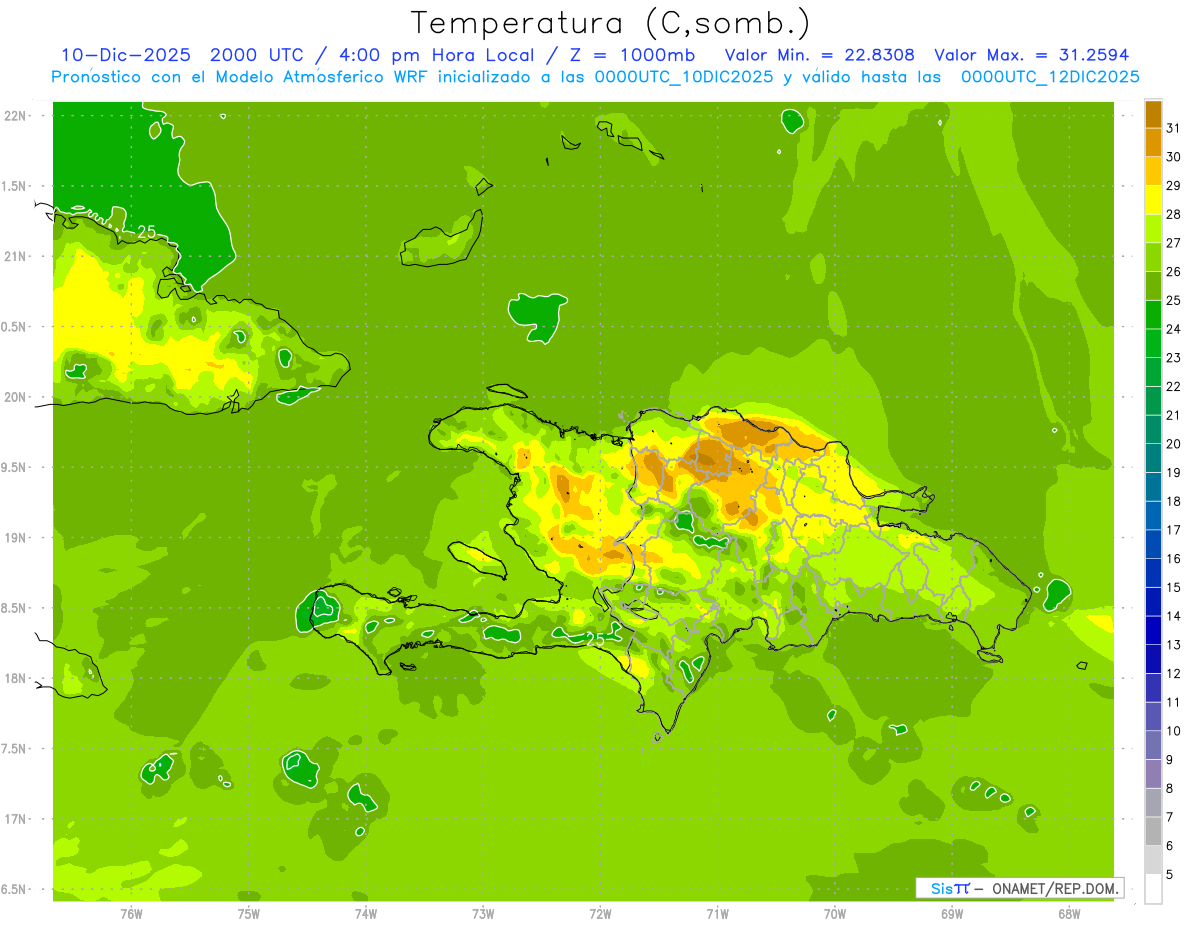Click the latitude label "22N"

(x=15, y=116)
